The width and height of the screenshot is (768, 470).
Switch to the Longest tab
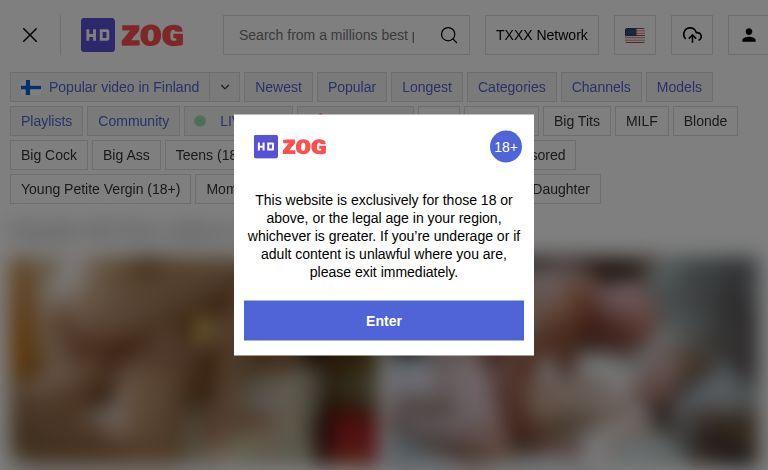427,87
